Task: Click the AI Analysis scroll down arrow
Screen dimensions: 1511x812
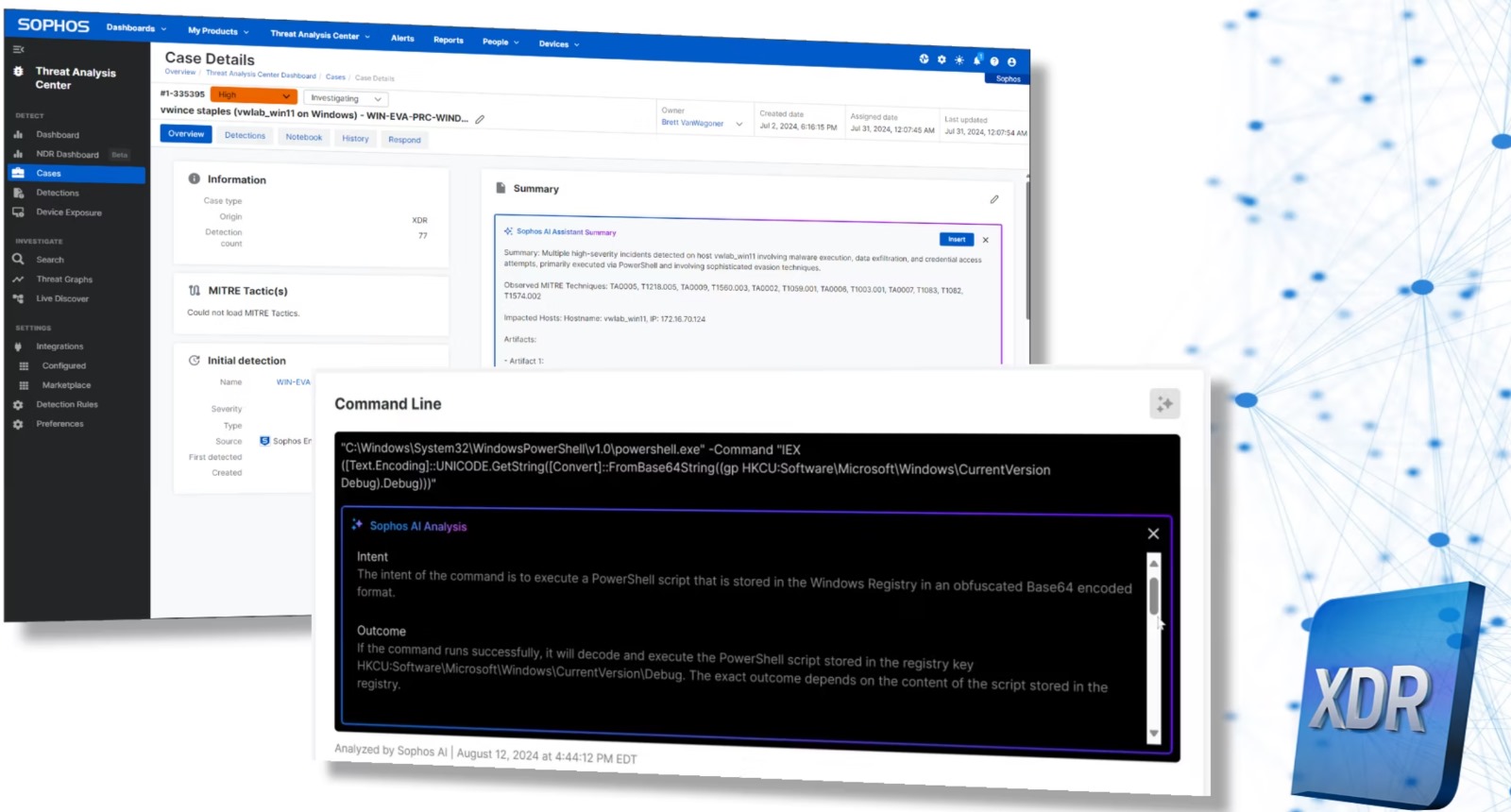Action: [1154, 734]
